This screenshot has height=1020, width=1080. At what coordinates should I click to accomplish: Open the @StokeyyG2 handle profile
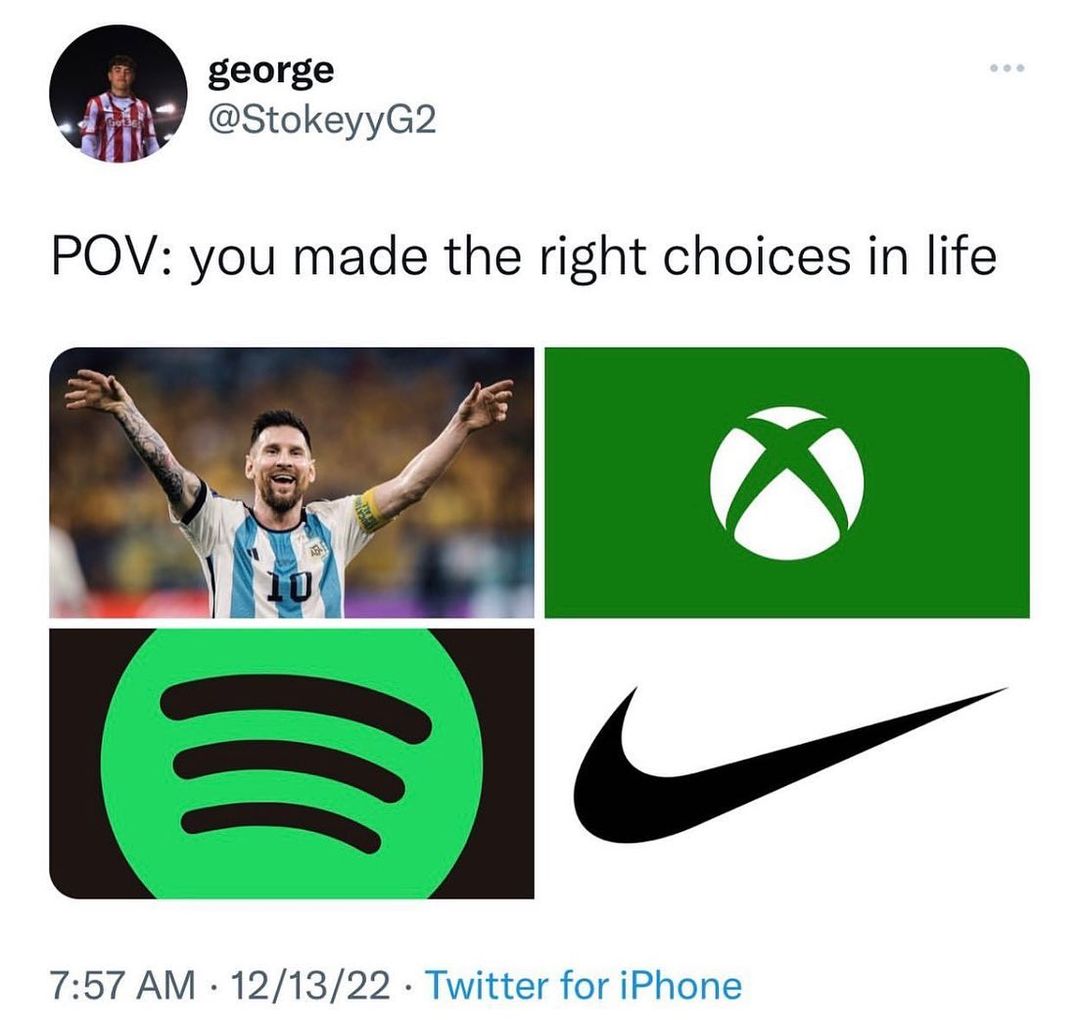pyautogui.click(x=322, y=122)
